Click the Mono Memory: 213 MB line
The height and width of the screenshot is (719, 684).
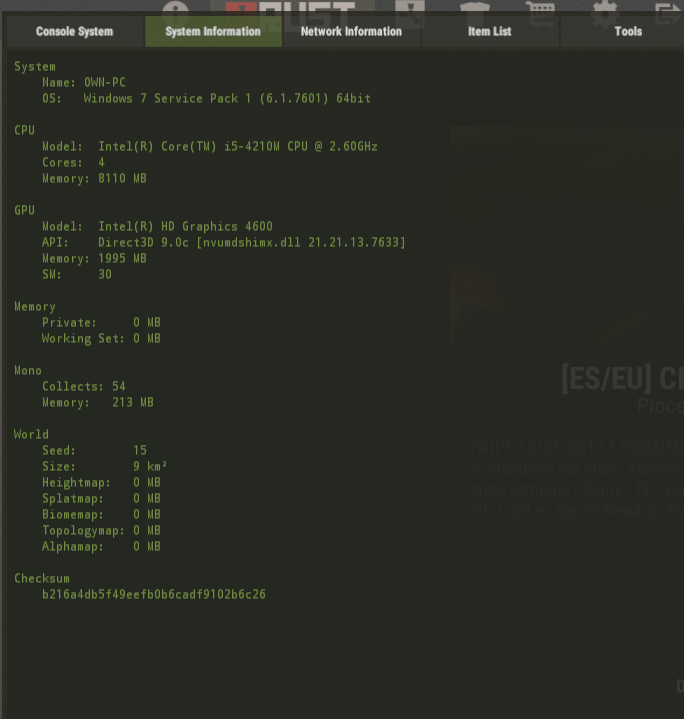pyautogui.click(x=98, y=403)
